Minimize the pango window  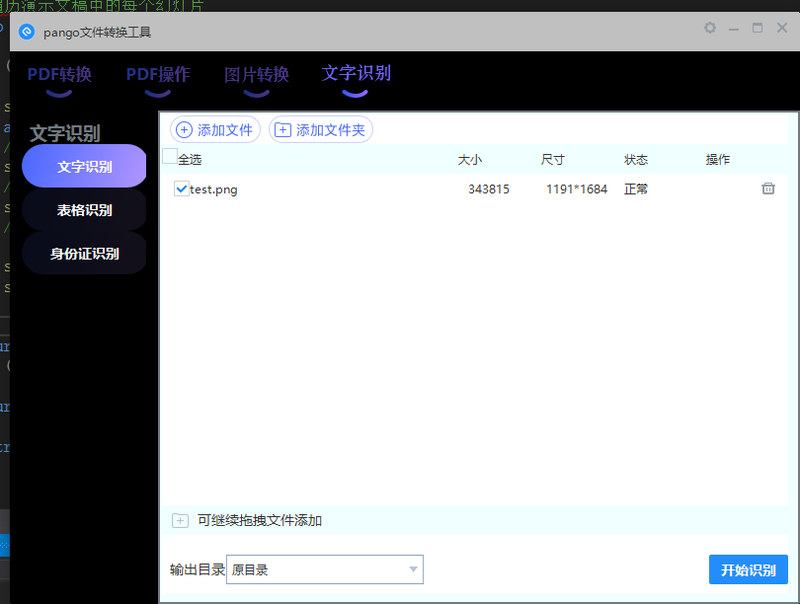[734, 29]
